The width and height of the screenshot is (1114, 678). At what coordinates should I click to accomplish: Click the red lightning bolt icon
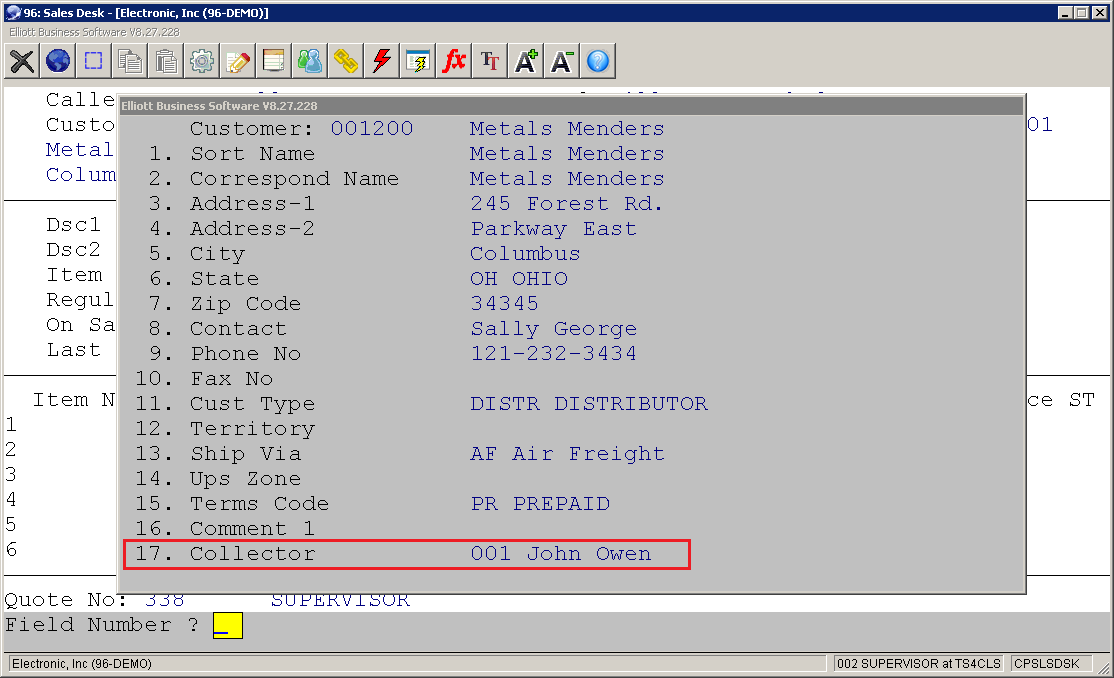[x=382, y=61]
